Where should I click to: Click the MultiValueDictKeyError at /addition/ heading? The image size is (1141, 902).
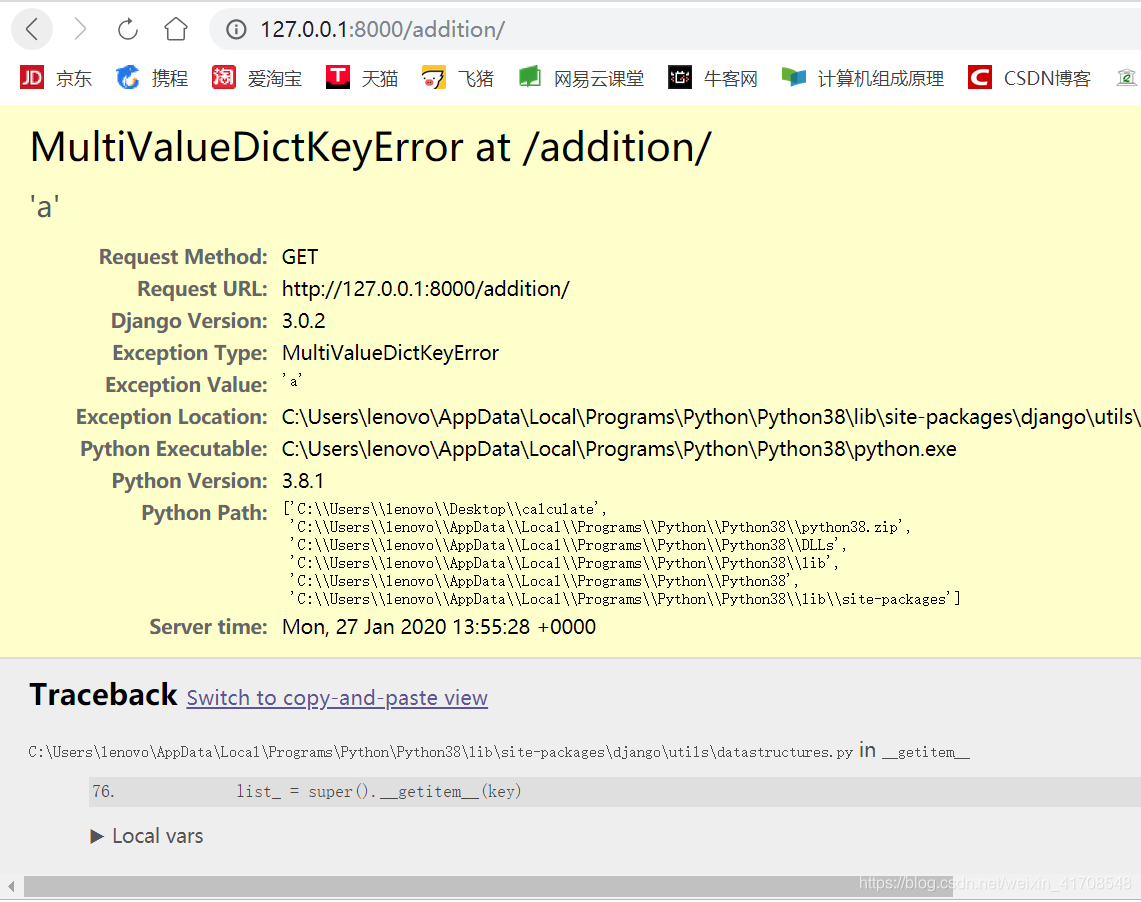370,147
